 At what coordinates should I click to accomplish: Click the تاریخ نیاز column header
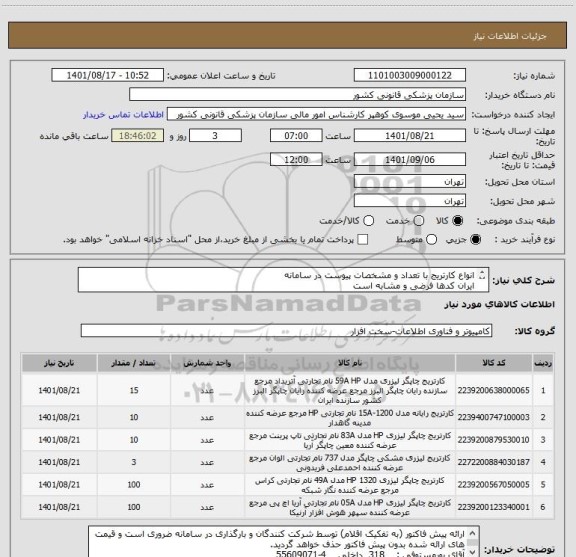click(59, 363)
